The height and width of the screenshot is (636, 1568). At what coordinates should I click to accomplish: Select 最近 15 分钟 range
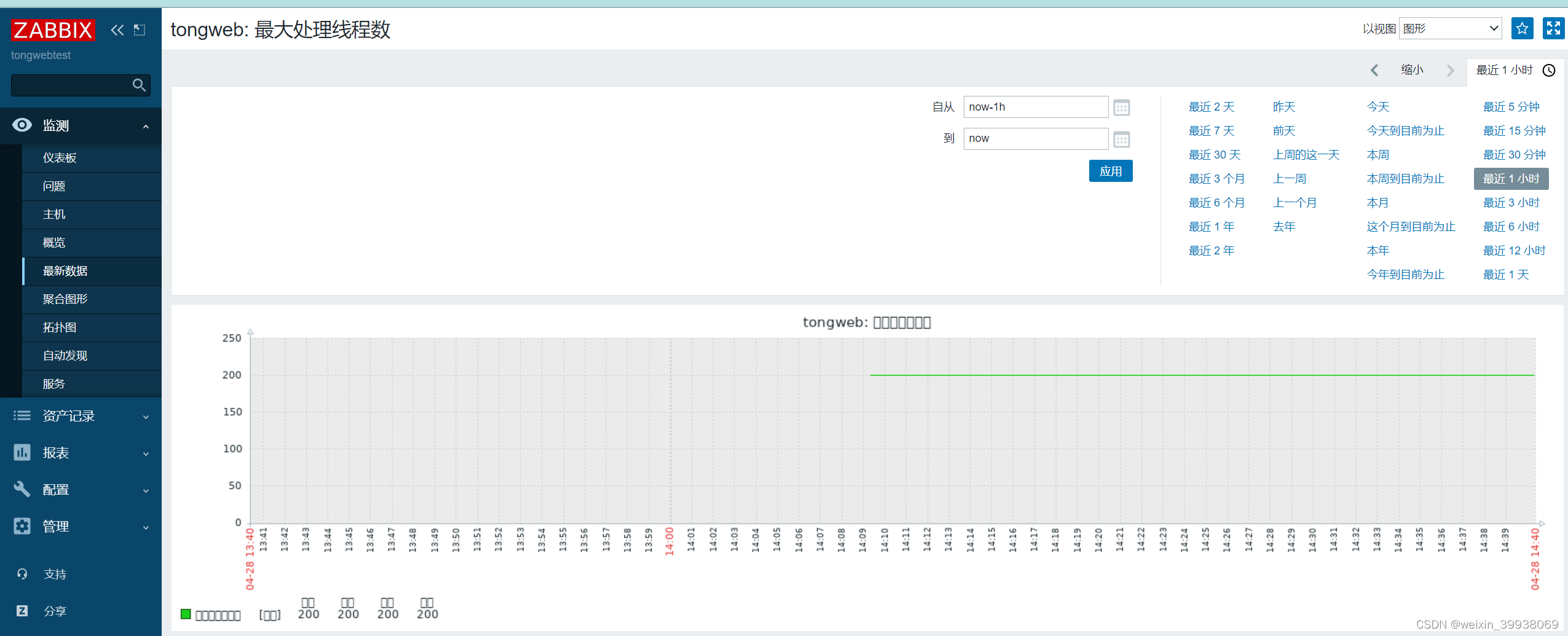coord(1514,131)
